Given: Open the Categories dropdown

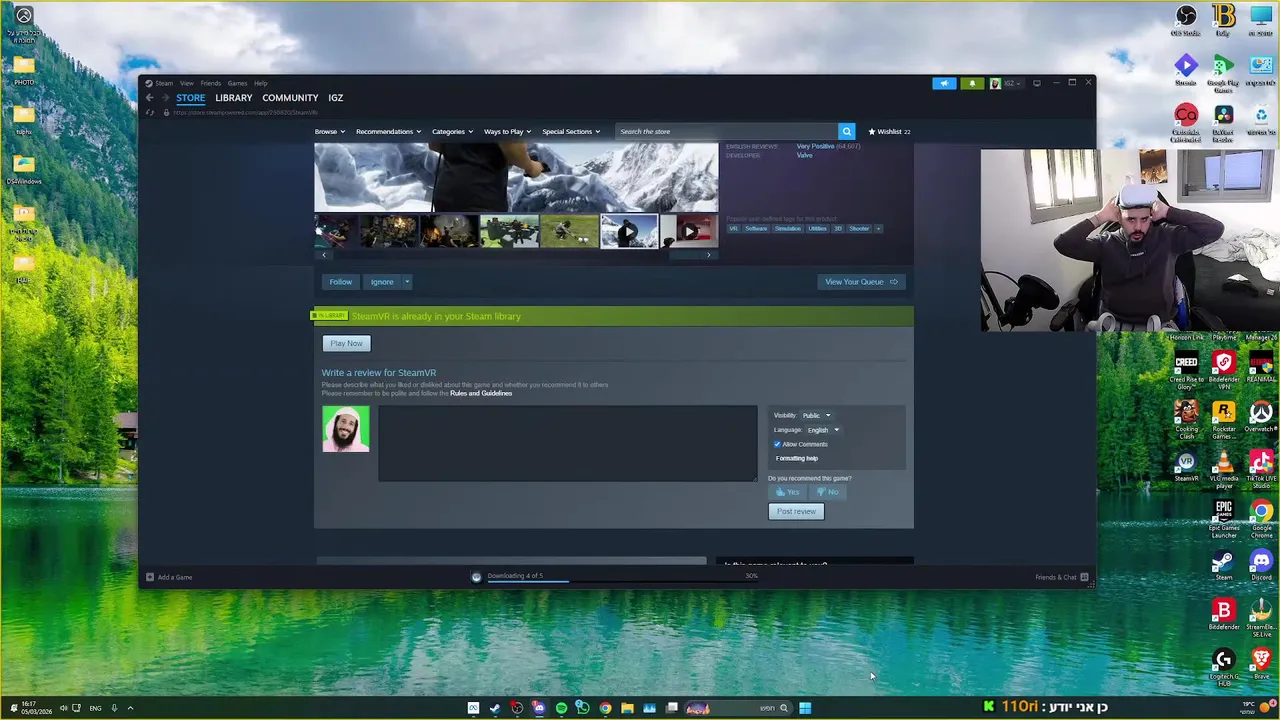Looking at the screenshot, I should click(452, 131).
